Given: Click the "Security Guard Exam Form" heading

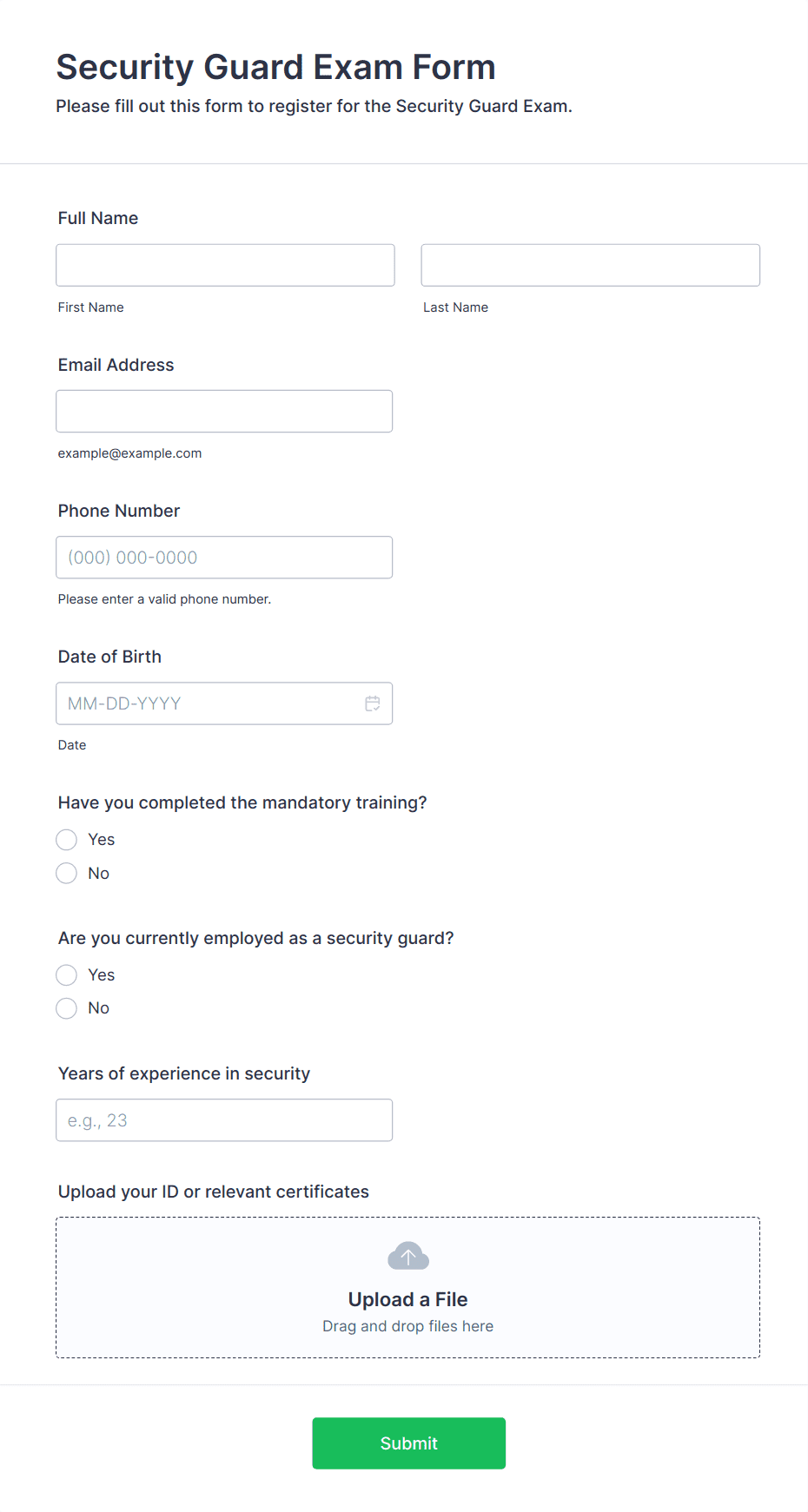Looking at the screenshot, I should pyautogui.click(x=275, y=67).
